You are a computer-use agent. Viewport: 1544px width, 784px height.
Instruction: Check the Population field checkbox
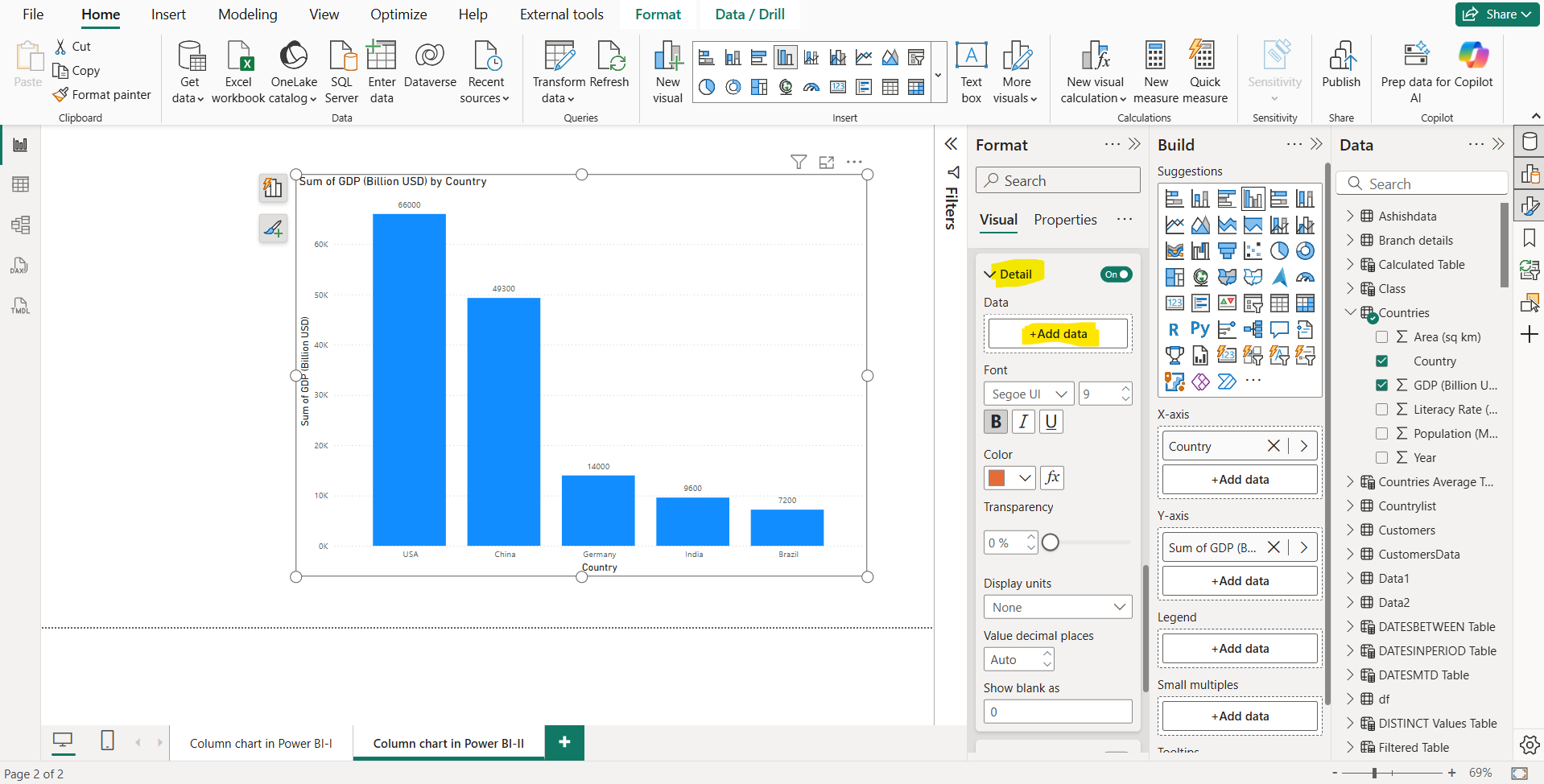(x=1382, y=433)
